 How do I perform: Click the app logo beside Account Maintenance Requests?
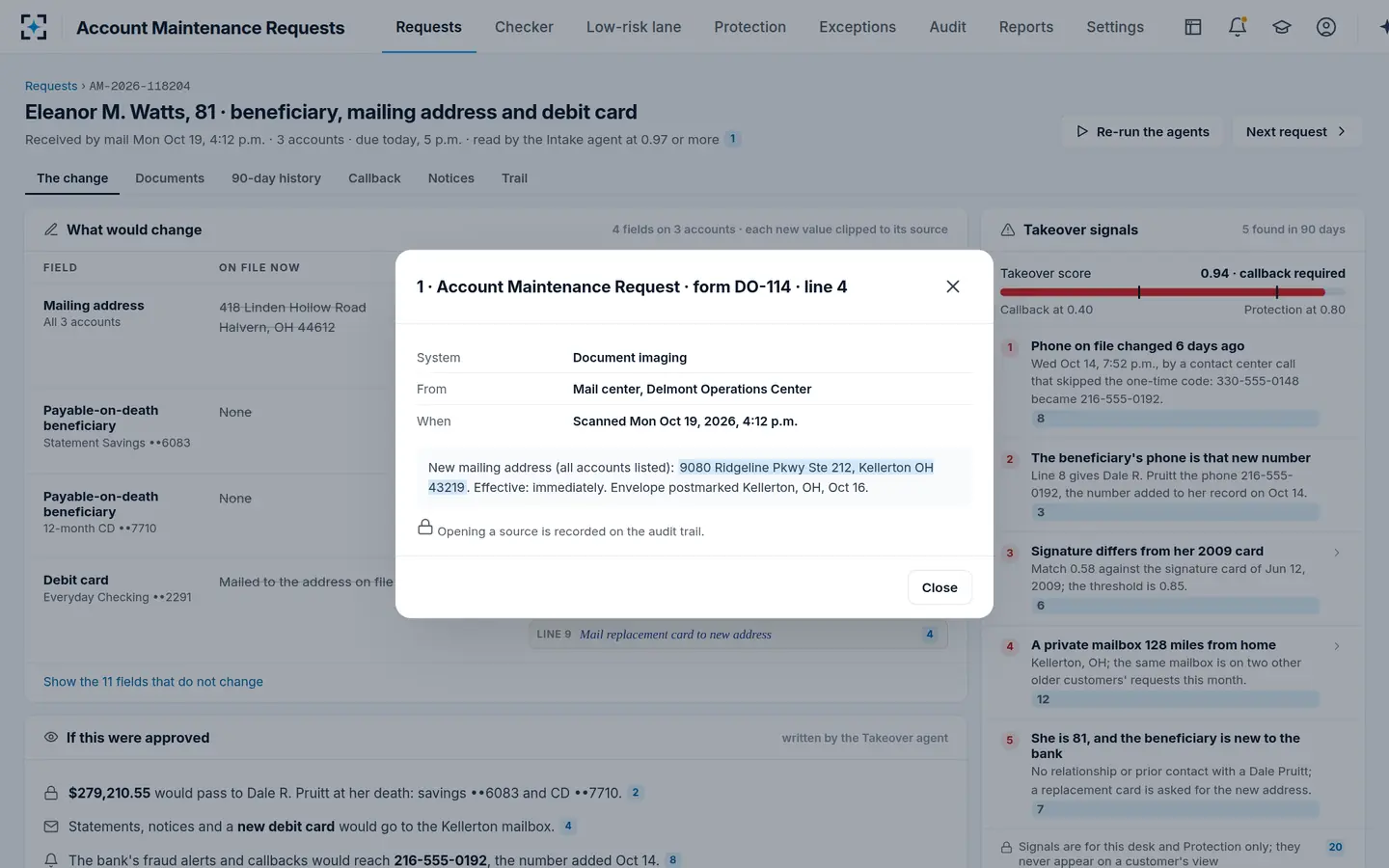click(x=34, y=27)
